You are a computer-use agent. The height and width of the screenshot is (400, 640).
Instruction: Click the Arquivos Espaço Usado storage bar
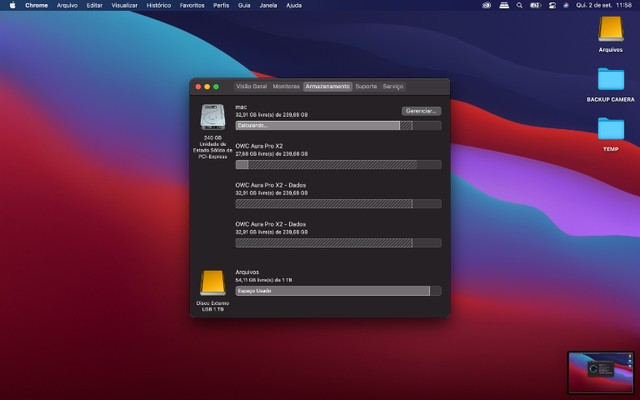pyautogui.click(x=338, y=291)
